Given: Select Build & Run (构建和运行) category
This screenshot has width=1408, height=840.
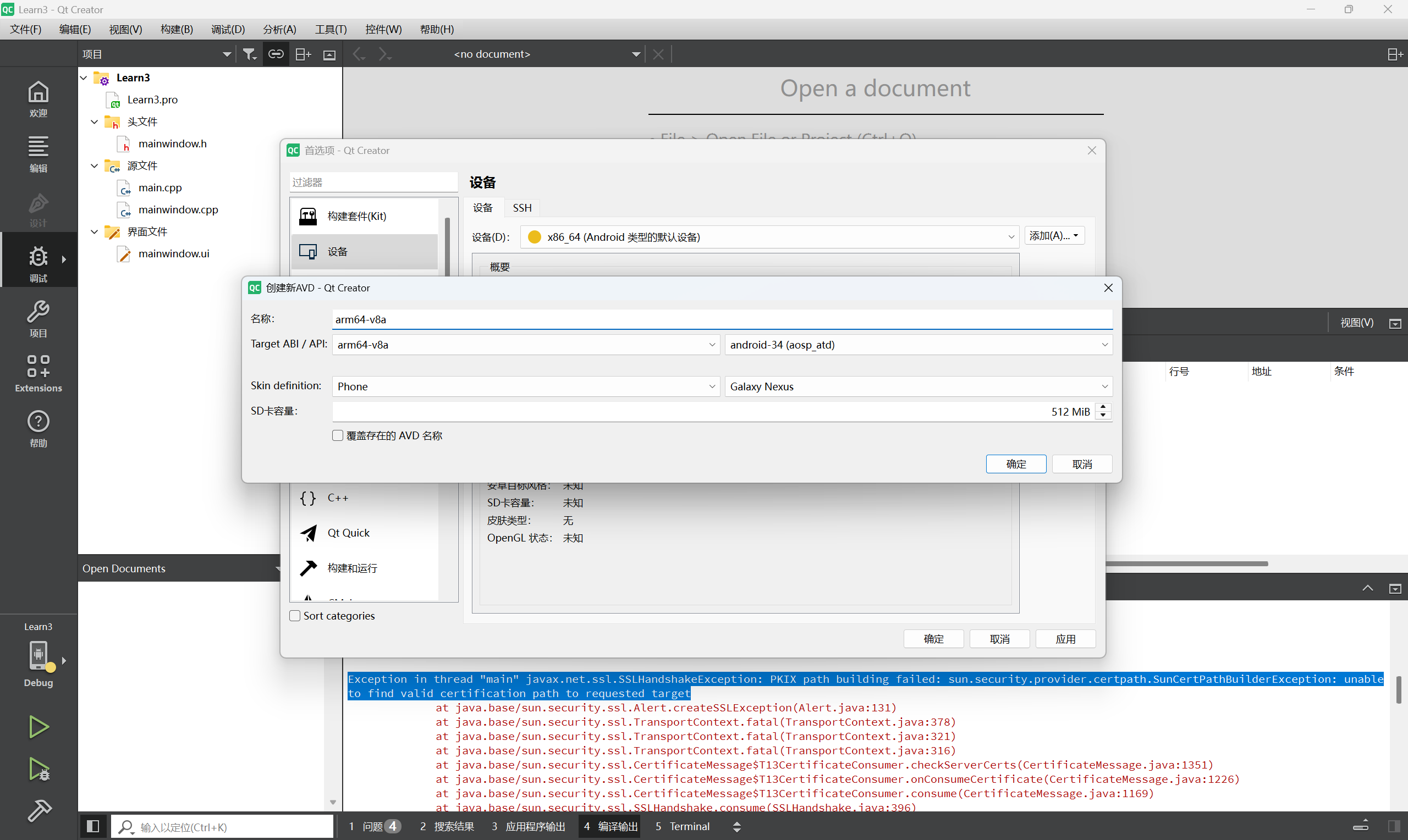Looking at the screenshot, I should (x=365, y=568).
